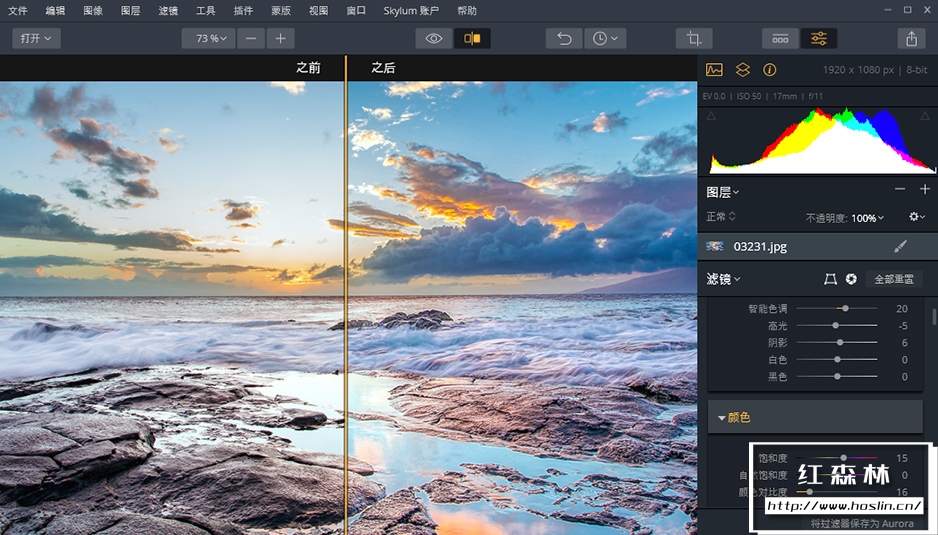Expand the 图层 panel header dropdown
Image resolution: width=938 pixels, height=535 pixels.
coord(723,192)
